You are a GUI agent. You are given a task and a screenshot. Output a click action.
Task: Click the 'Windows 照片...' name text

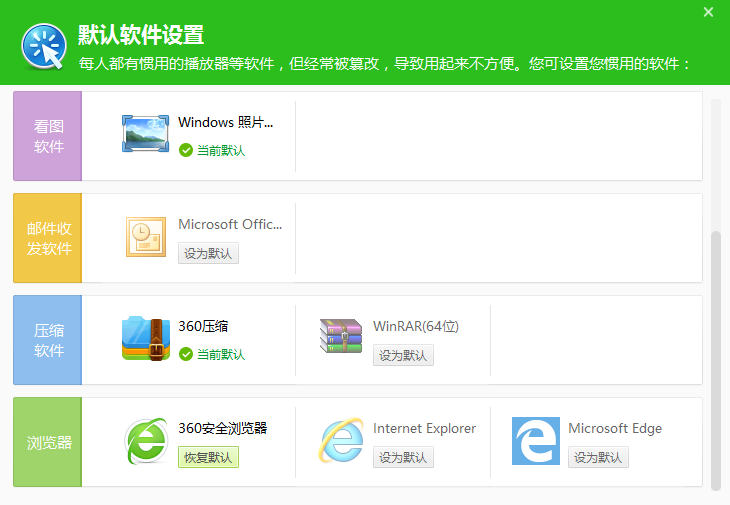click(225, 122)
